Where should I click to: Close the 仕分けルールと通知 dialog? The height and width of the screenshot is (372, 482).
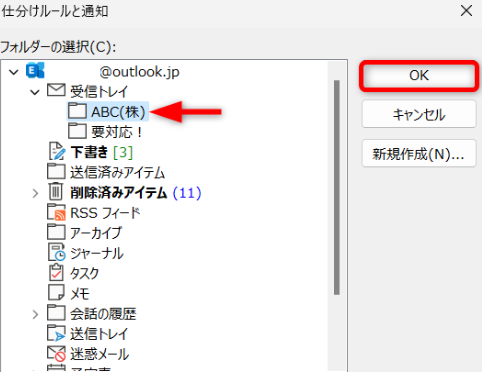pyautogui.click(x=466, y=11)
